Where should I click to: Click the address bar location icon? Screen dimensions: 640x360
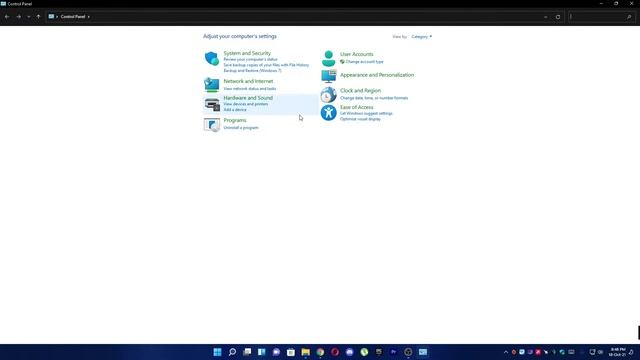click(x=51, y=17)
